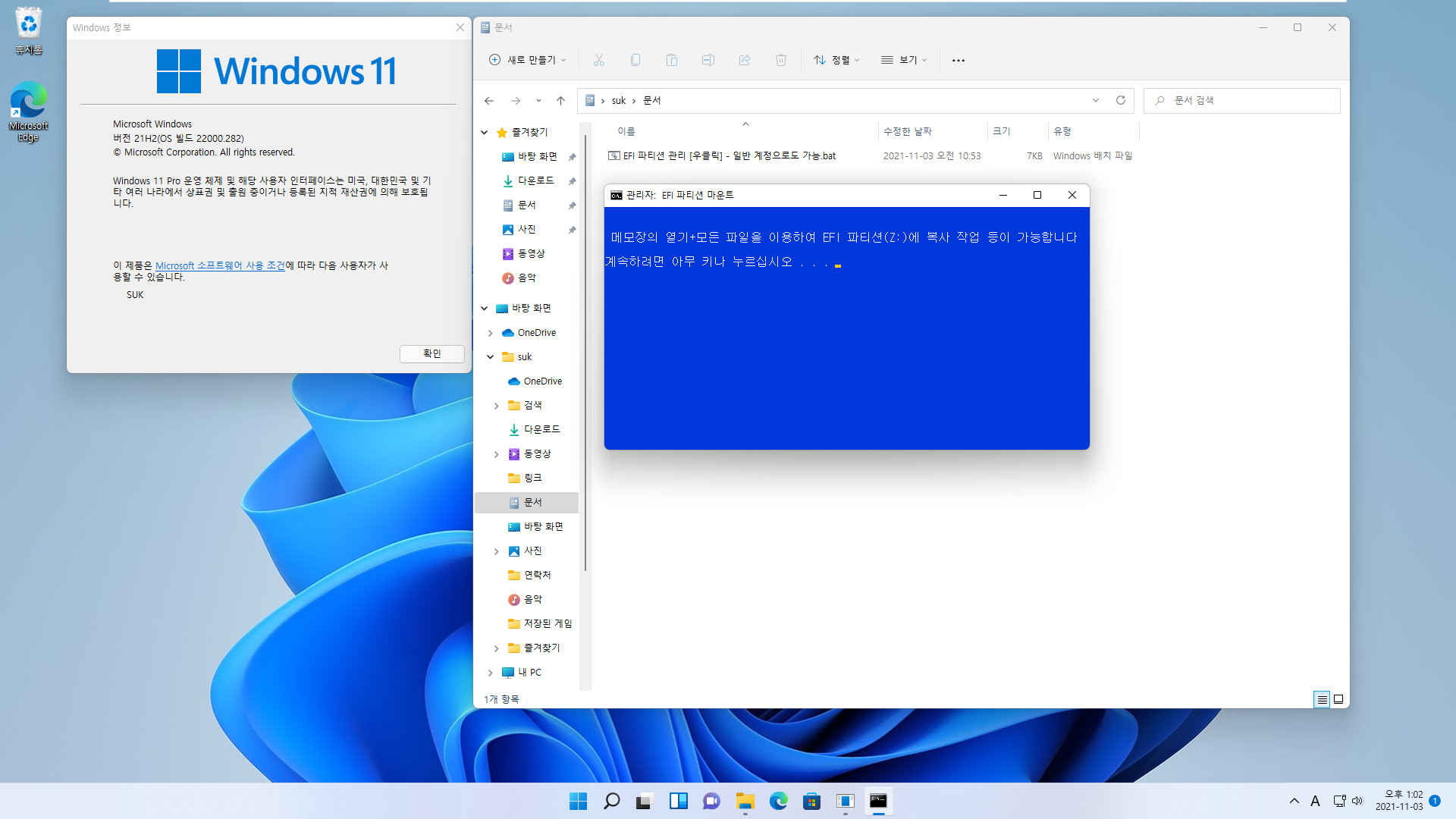This screenshot has width=1456, height=819.
Task: Click the Share icon in Explorer toolbar
Action: coord(745,60)
